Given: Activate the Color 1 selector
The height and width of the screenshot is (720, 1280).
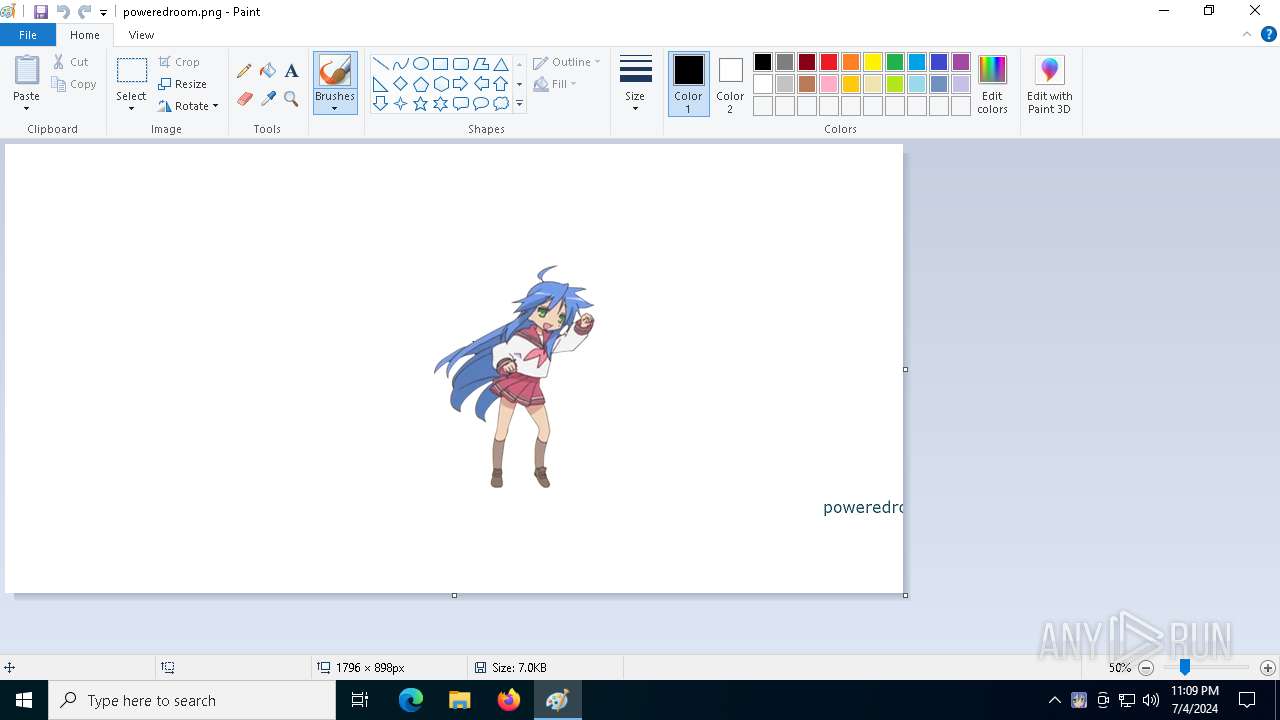Looking at the screenshot, I should click(688, 85).
